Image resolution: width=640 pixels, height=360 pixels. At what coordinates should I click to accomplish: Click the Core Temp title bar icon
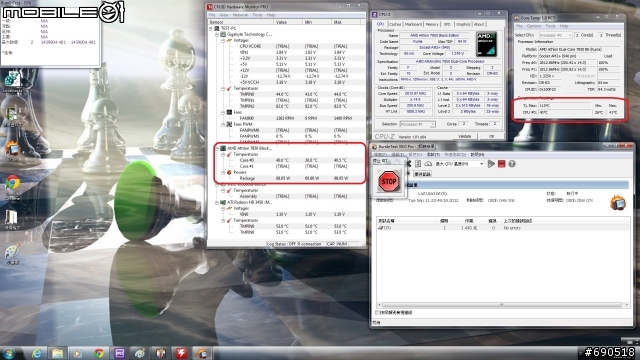click(x=517, y=18)
